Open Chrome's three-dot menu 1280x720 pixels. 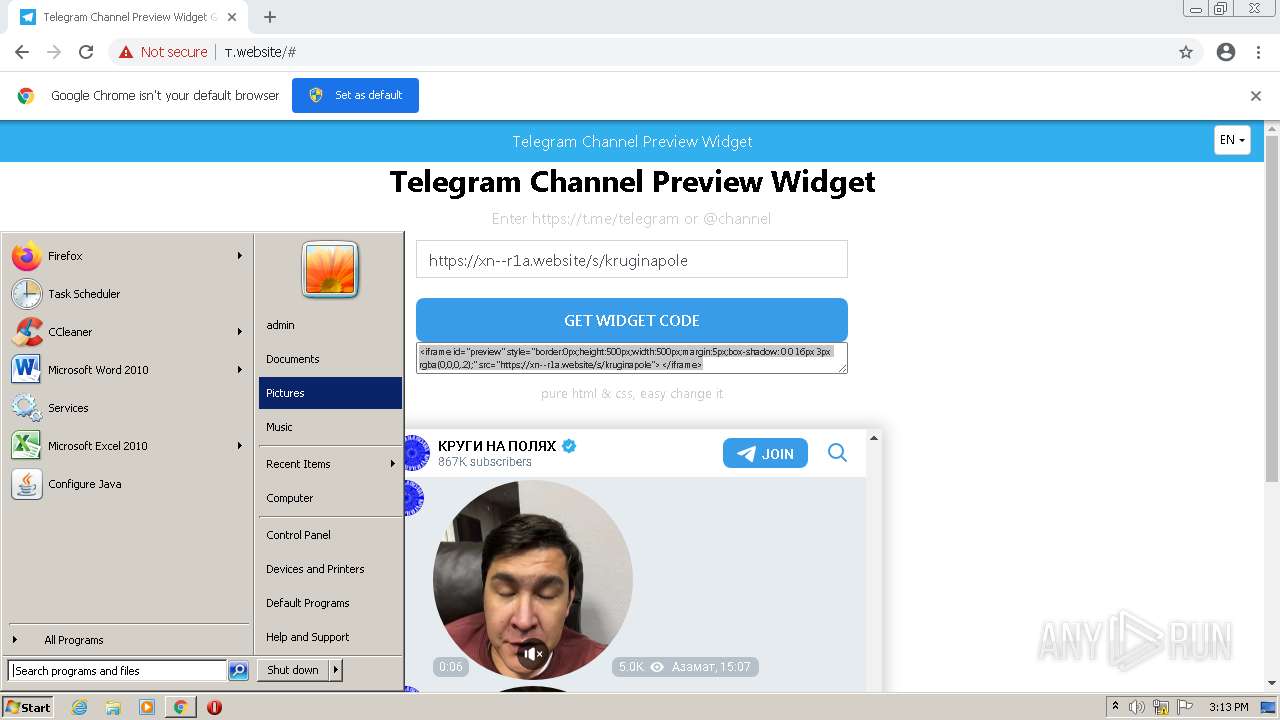tap(1258, 52)
